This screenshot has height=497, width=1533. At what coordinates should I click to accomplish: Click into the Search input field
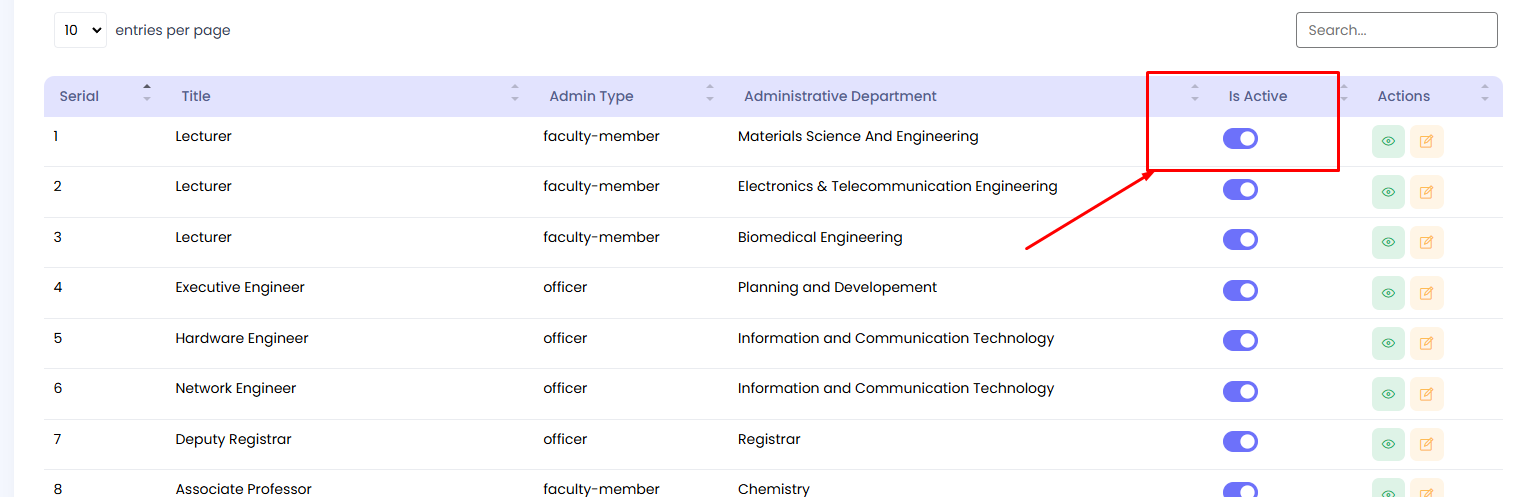point(1396,30)
